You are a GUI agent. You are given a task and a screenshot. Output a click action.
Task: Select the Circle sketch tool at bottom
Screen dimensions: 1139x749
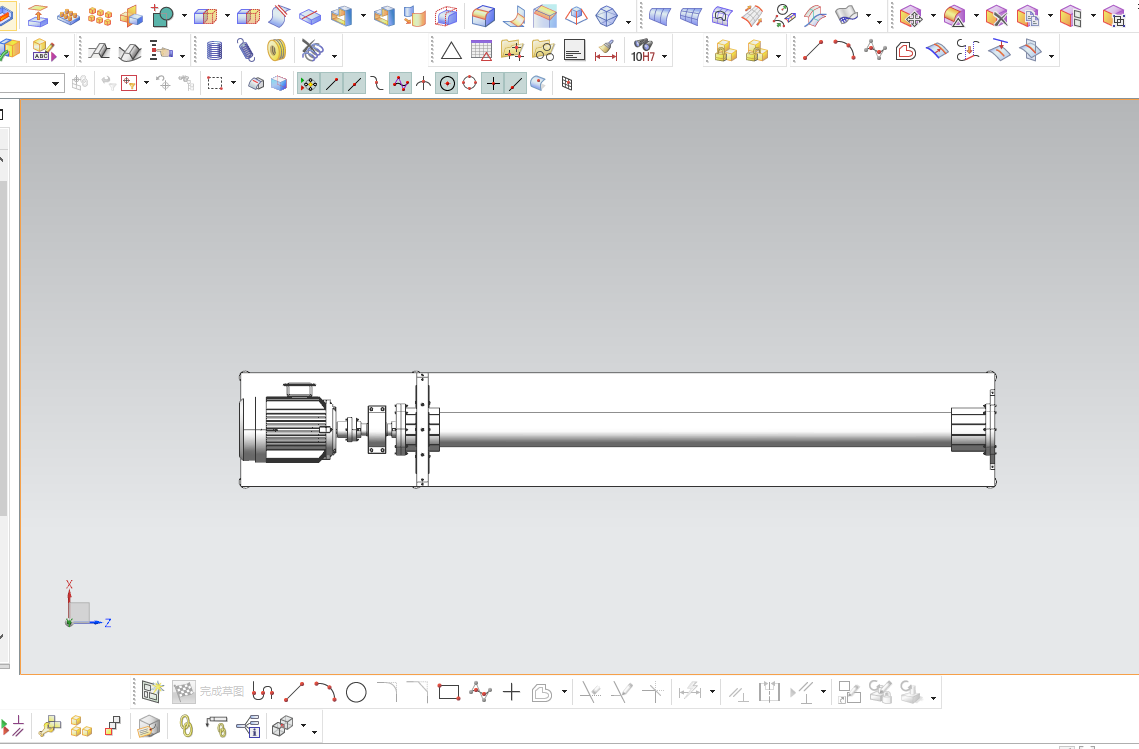[356, 692]
